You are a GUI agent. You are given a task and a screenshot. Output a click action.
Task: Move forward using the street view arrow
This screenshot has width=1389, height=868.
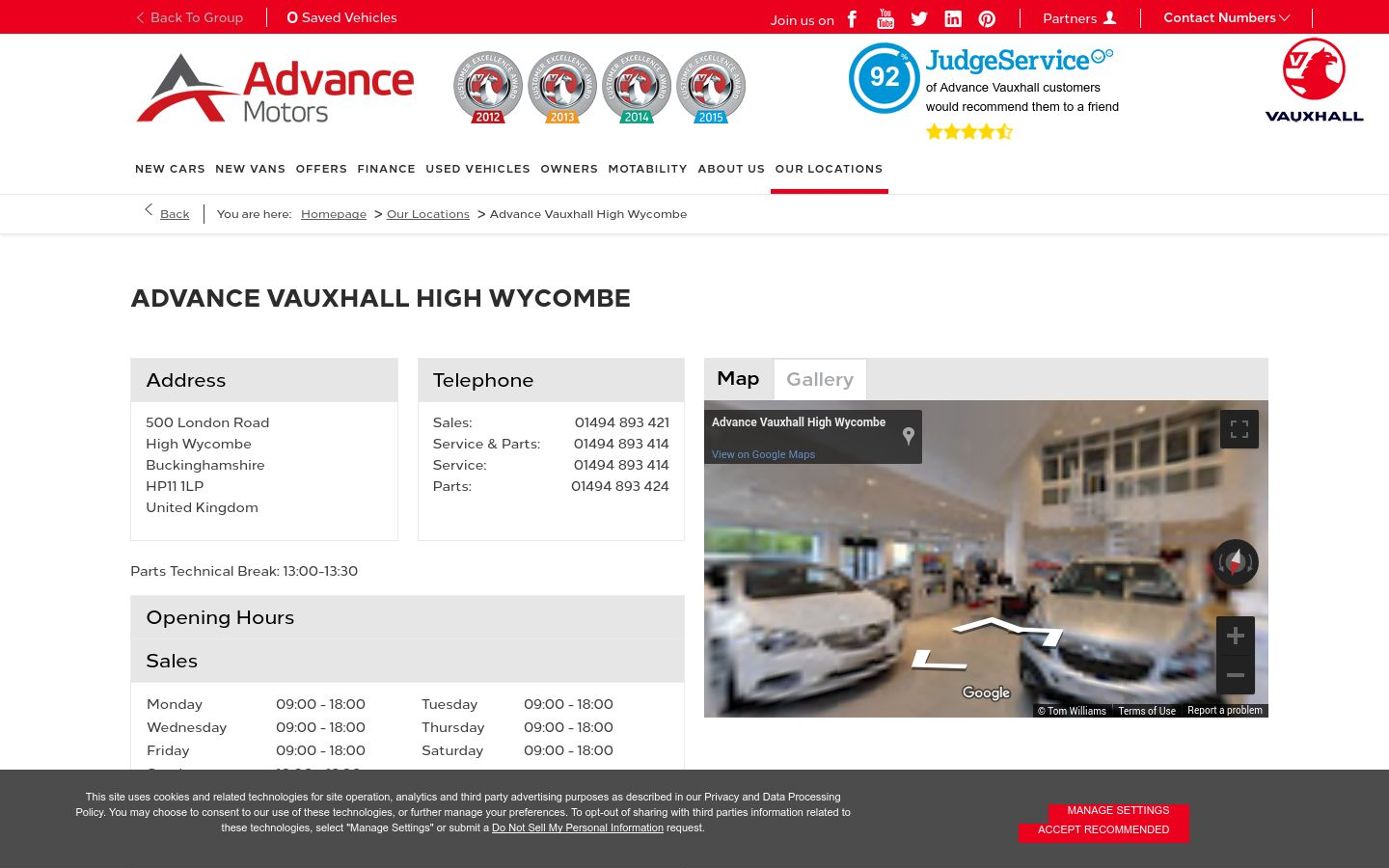1007,630
